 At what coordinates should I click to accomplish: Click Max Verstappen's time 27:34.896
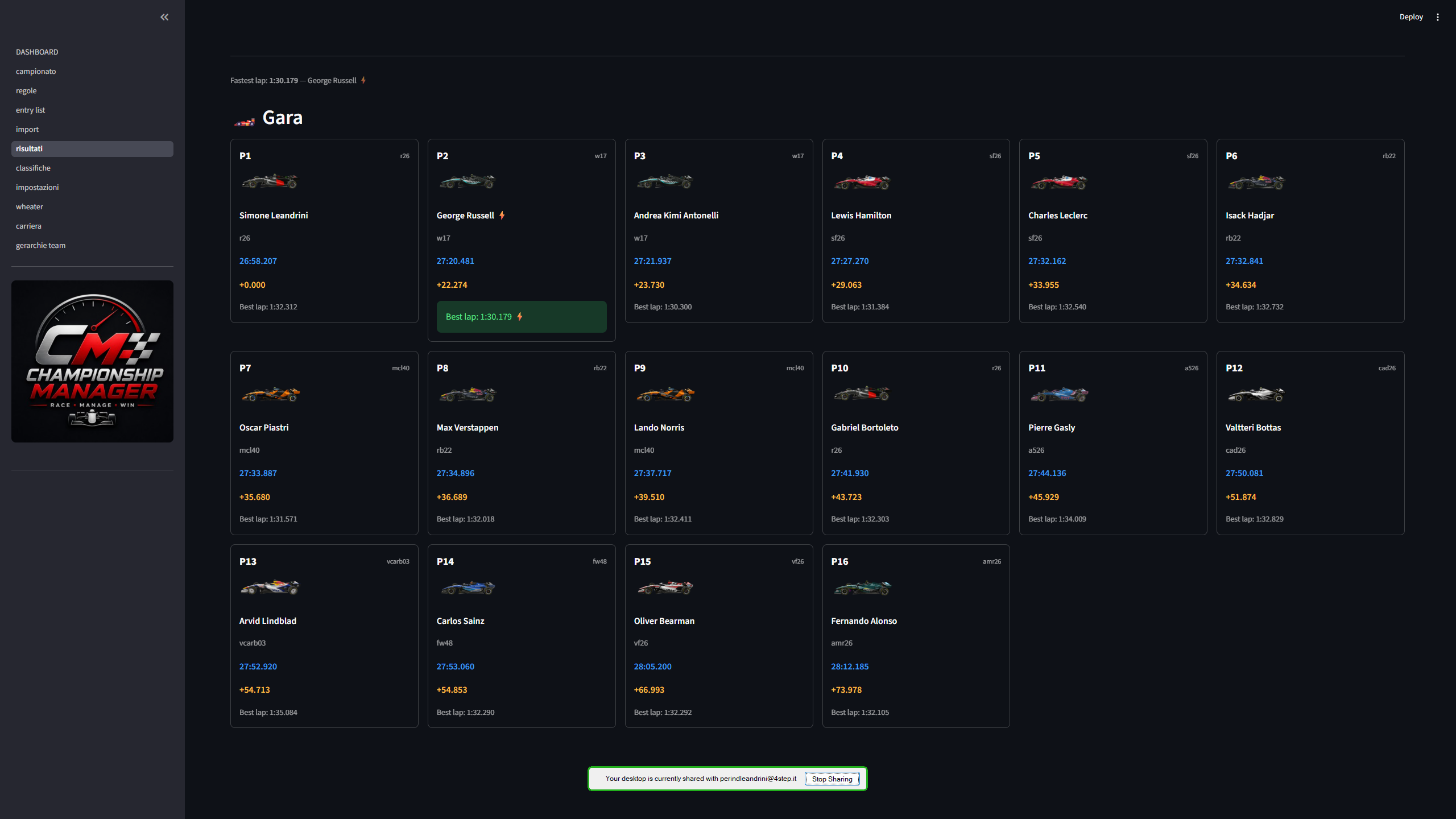tap(456, 473)
